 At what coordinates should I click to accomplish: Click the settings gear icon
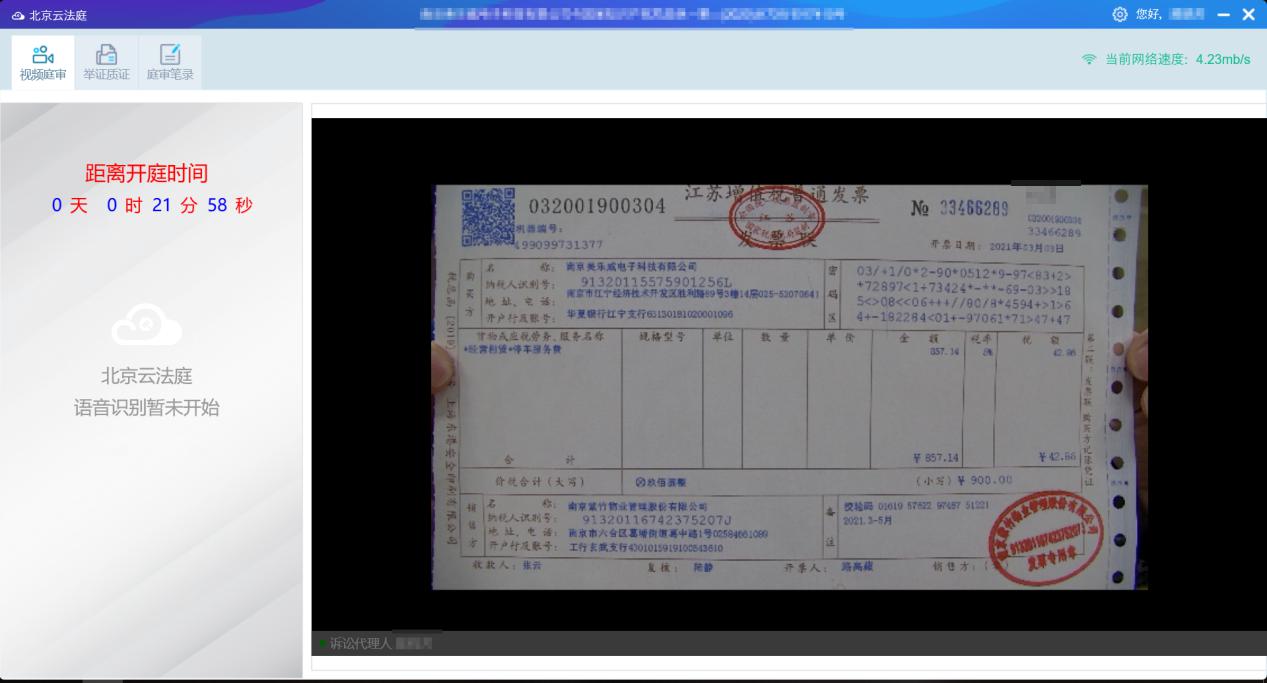tap(1119, 14)
